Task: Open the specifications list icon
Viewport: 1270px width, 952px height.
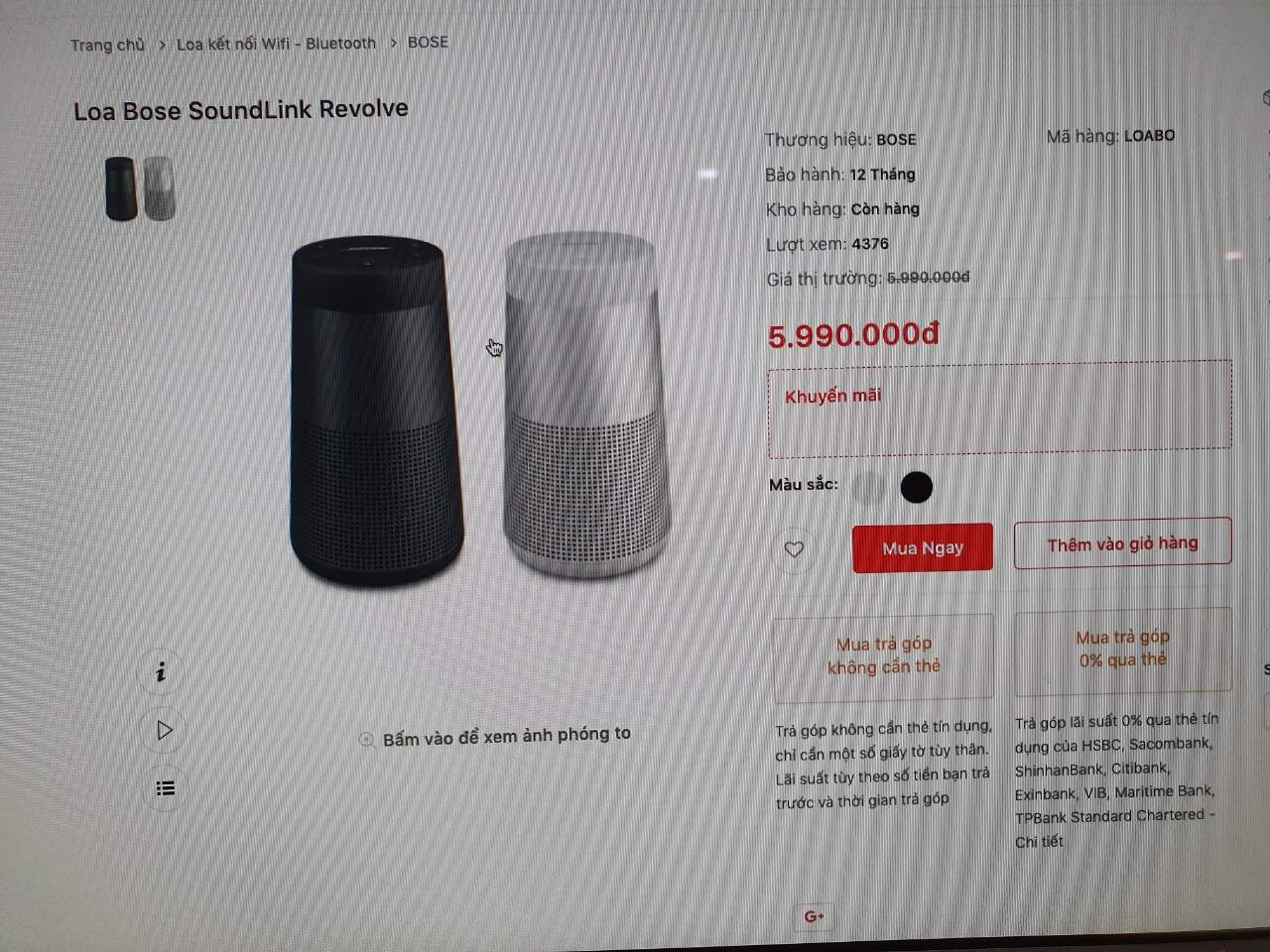Action: pyautogui.click(x=166, y=788)
